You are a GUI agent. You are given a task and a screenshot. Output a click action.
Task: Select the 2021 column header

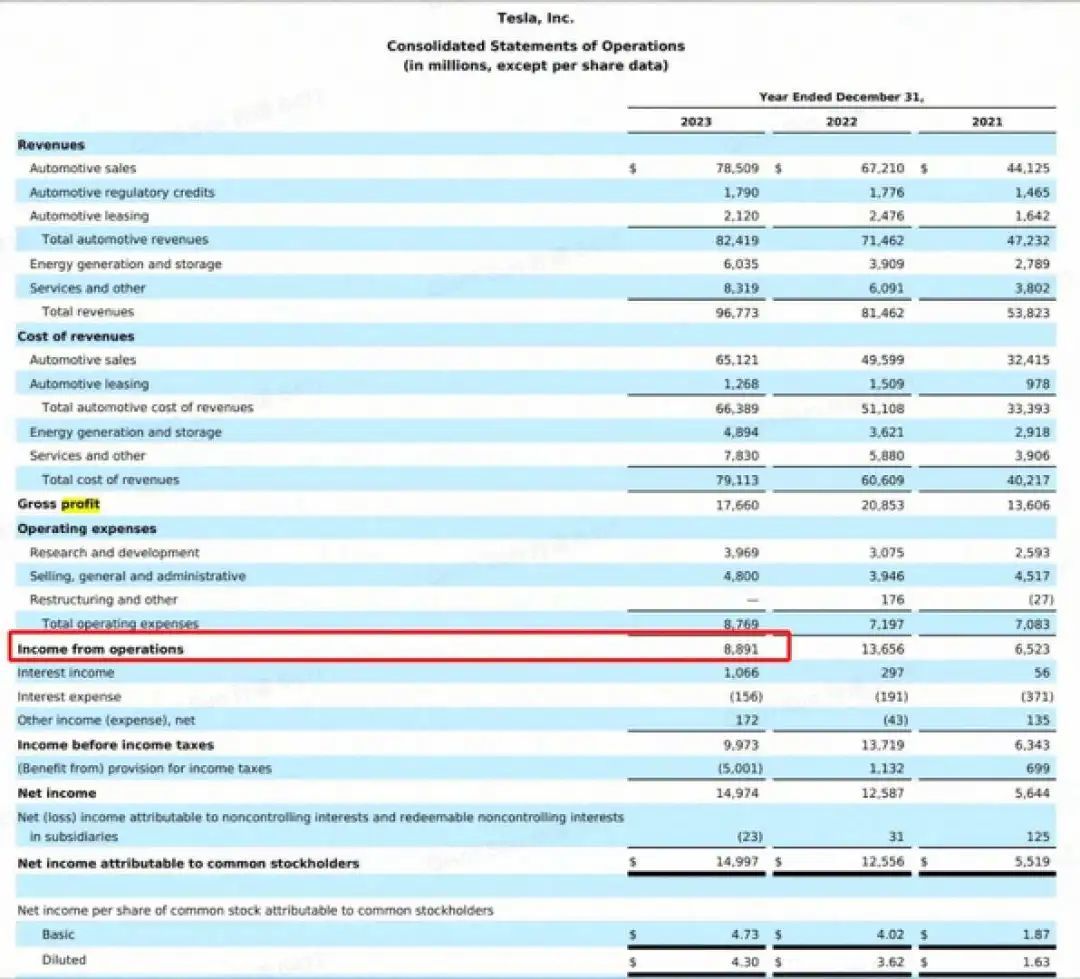[986, 122]
